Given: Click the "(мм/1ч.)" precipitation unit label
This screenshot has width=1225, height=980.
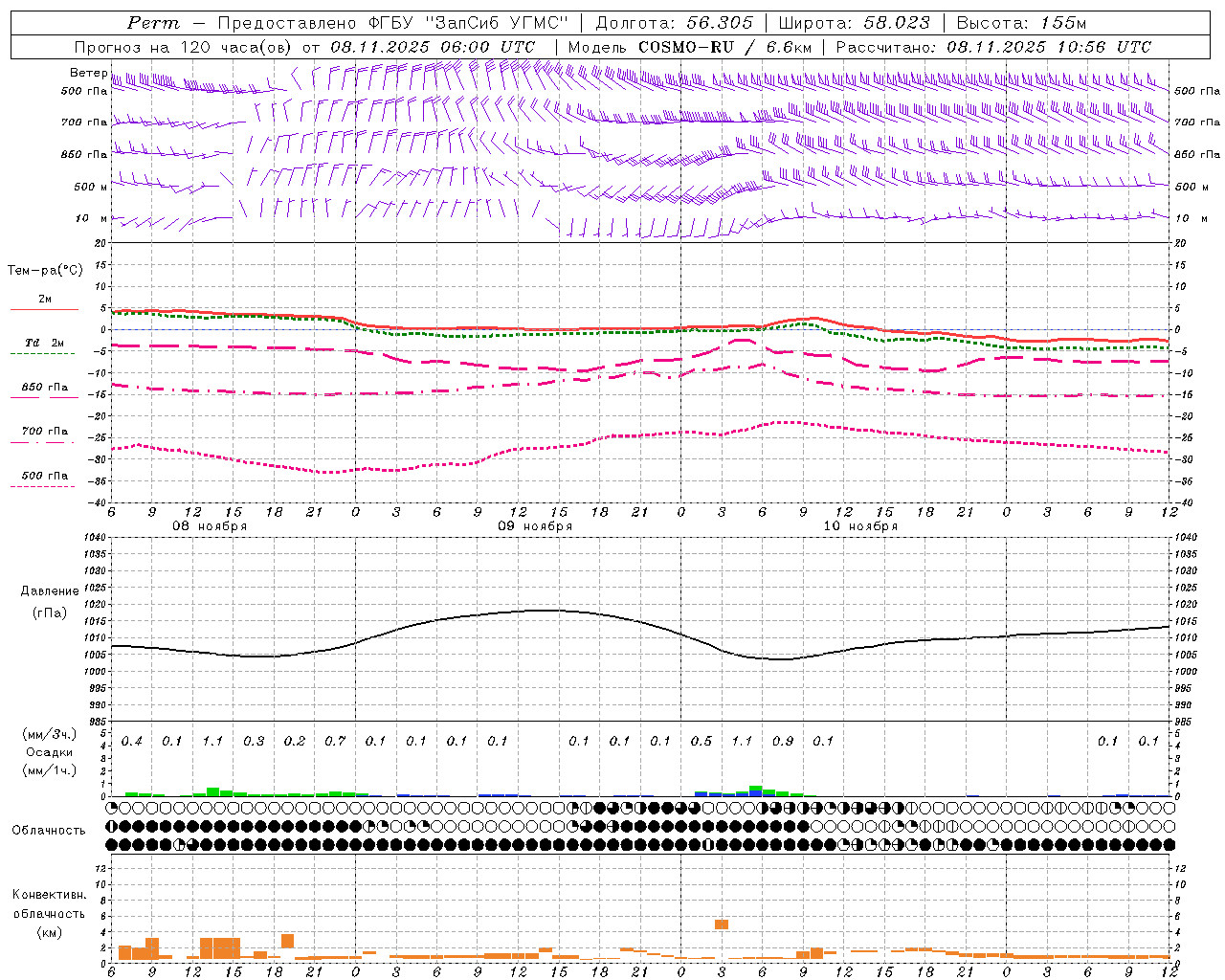Looking at the screenshot, I should point(50,770).
